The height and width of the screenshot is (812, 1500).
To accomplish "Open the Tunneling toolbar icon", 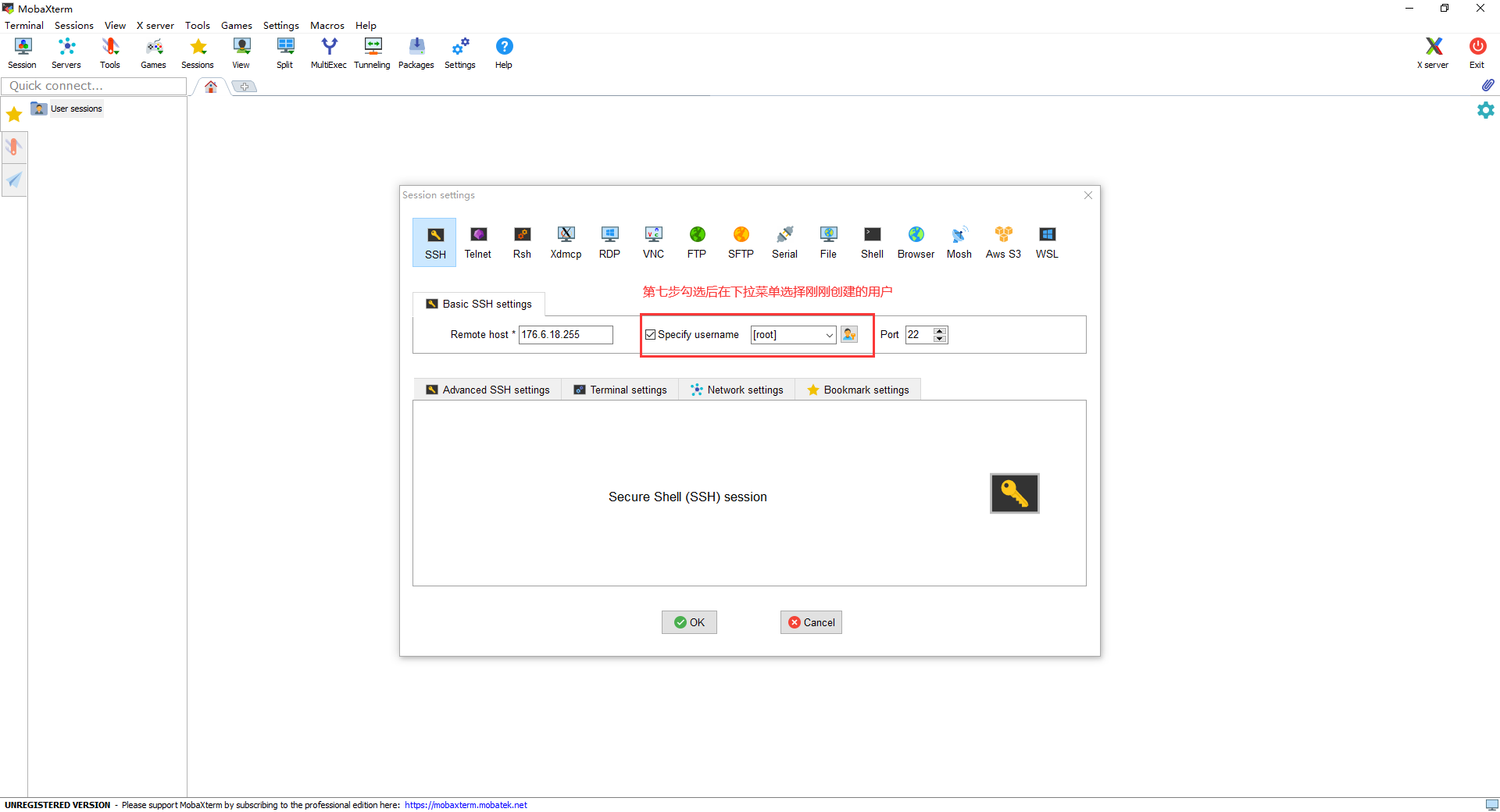I will point(373,53).
